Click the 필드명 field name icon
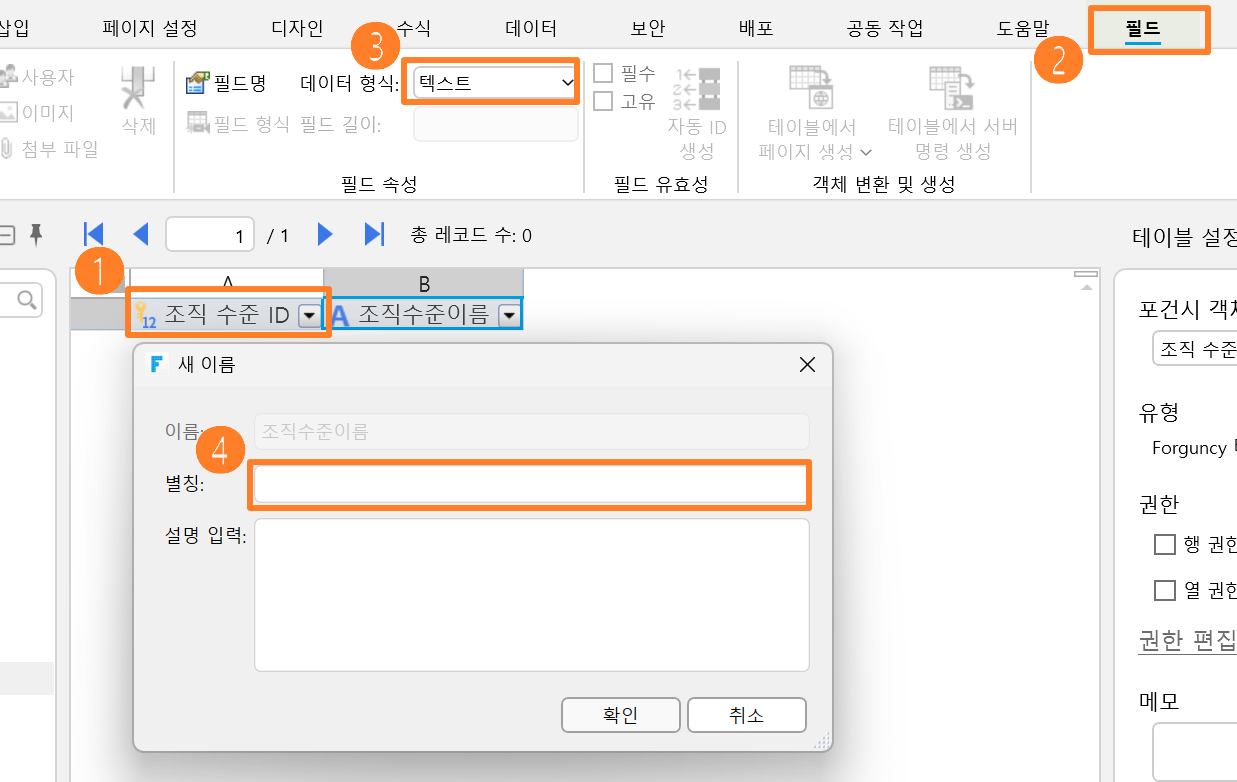Image resolution: width=1237 pixels, height=782 pixels. tap(198, 83)
